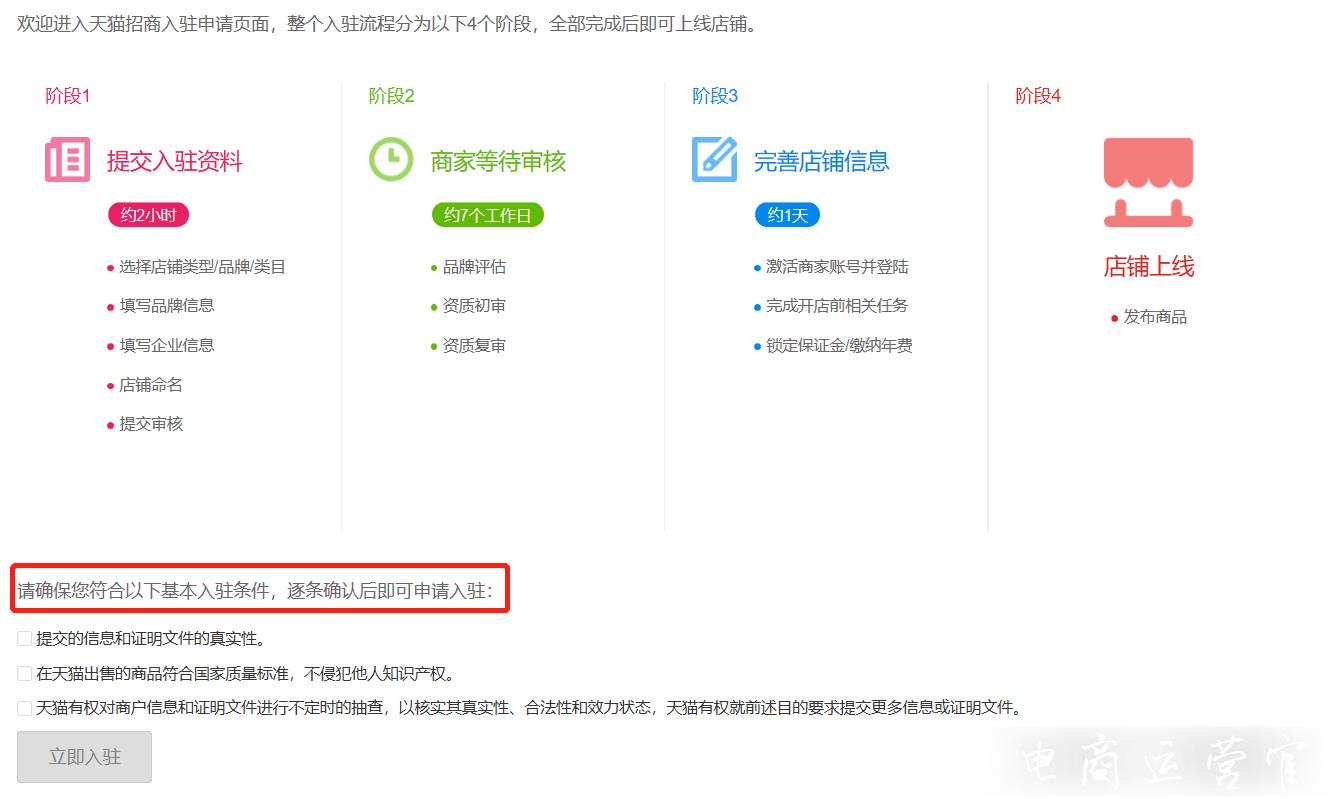Viewport: 1330px width, 799px height.
Task: Click the 完善店铺信息 heading
Action: (821, 161)
